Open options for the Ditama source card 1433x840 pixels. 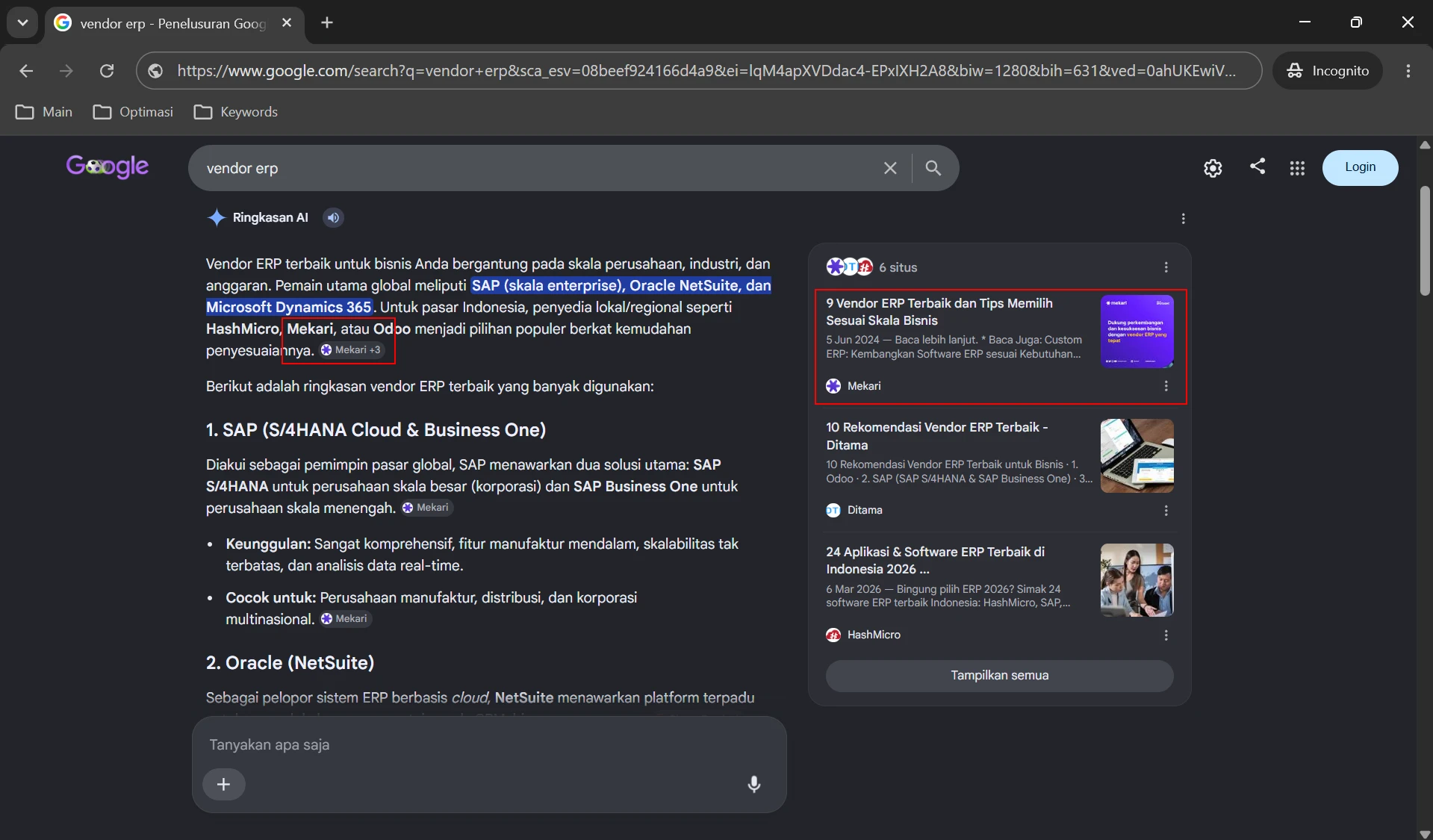[x=1166, y=511]
